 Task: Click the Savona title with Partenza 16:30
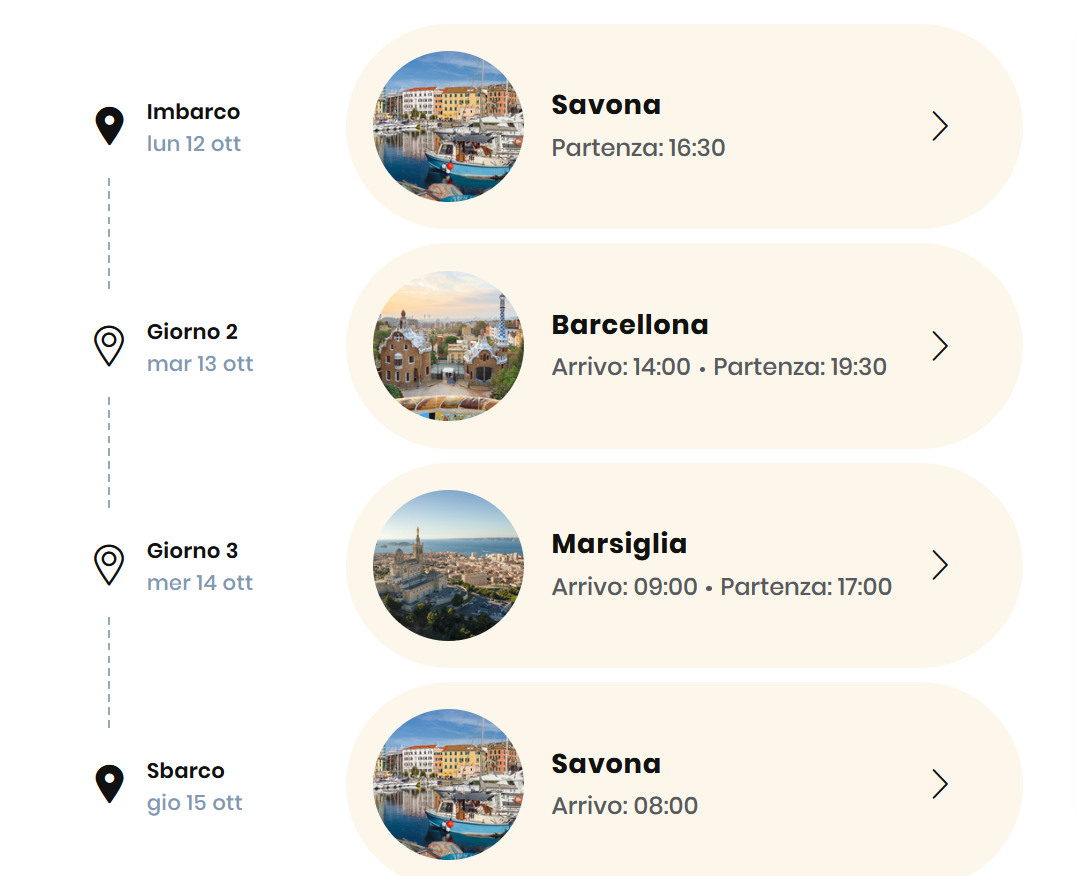point(606,105)
